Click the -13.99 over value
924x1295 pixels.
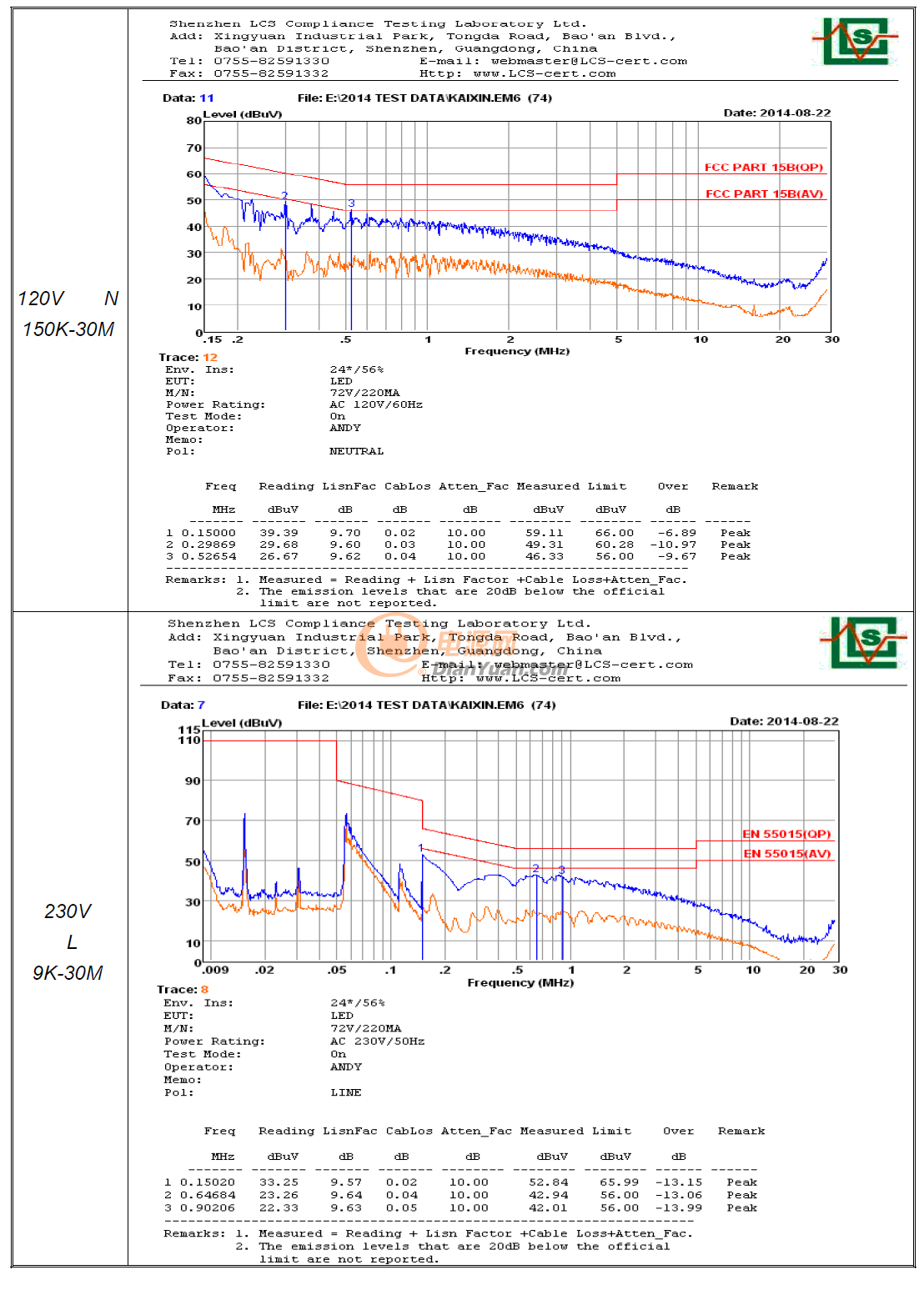679,1208
